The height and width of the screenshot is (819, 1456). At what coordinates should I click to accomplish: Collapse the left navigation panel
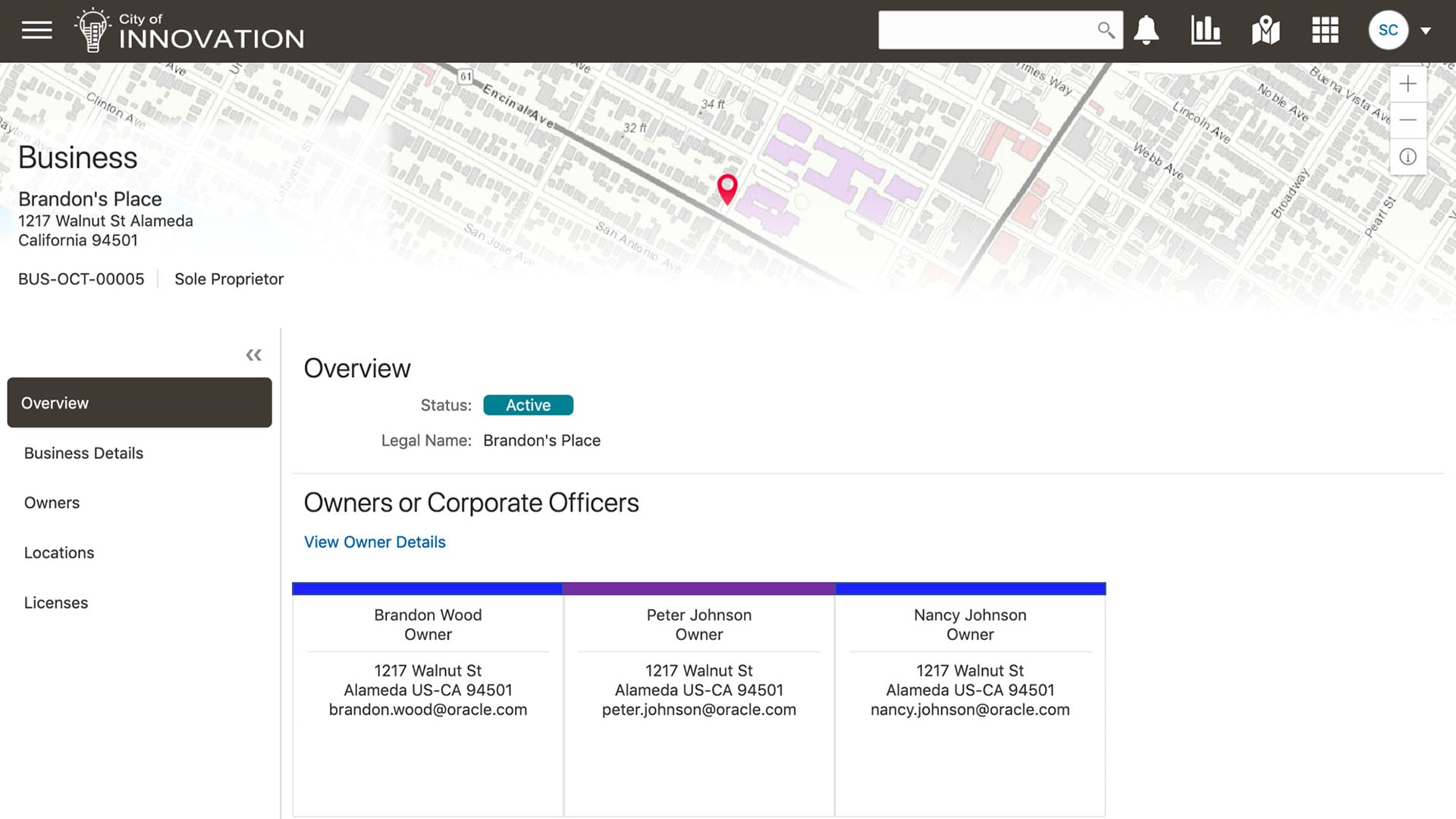(x=253, y=355)
